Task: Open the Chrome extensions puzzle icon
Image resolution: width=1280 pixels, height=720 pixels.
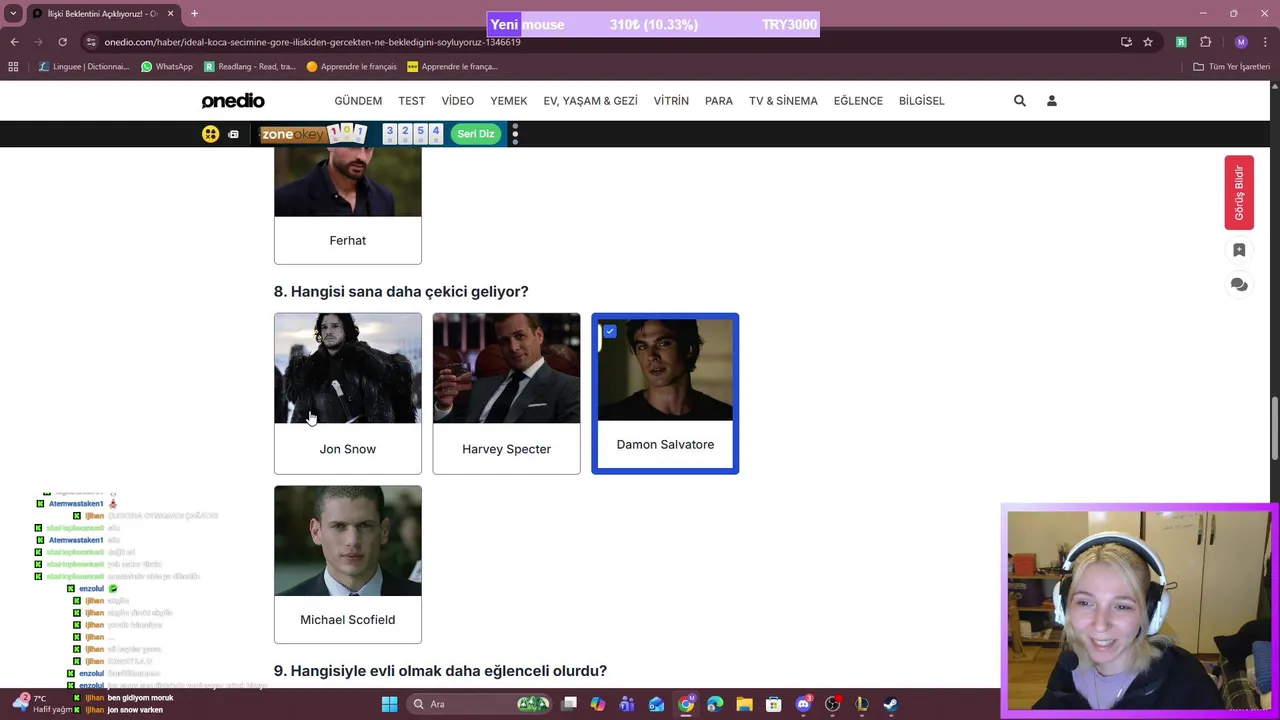Action: pos(1205,42)
